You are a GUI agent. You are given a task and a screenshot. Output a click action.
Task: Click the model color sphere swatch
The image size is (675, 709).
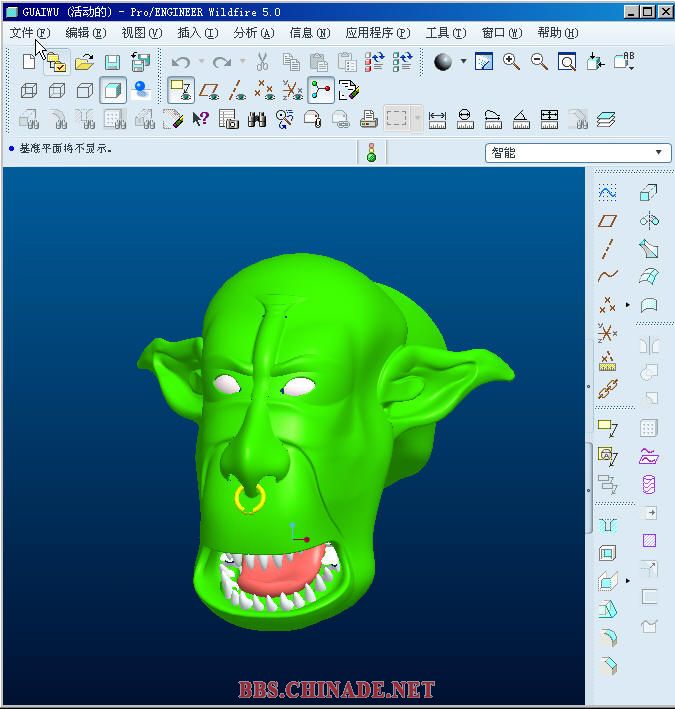pyautogui.click(x=443, y=61)
